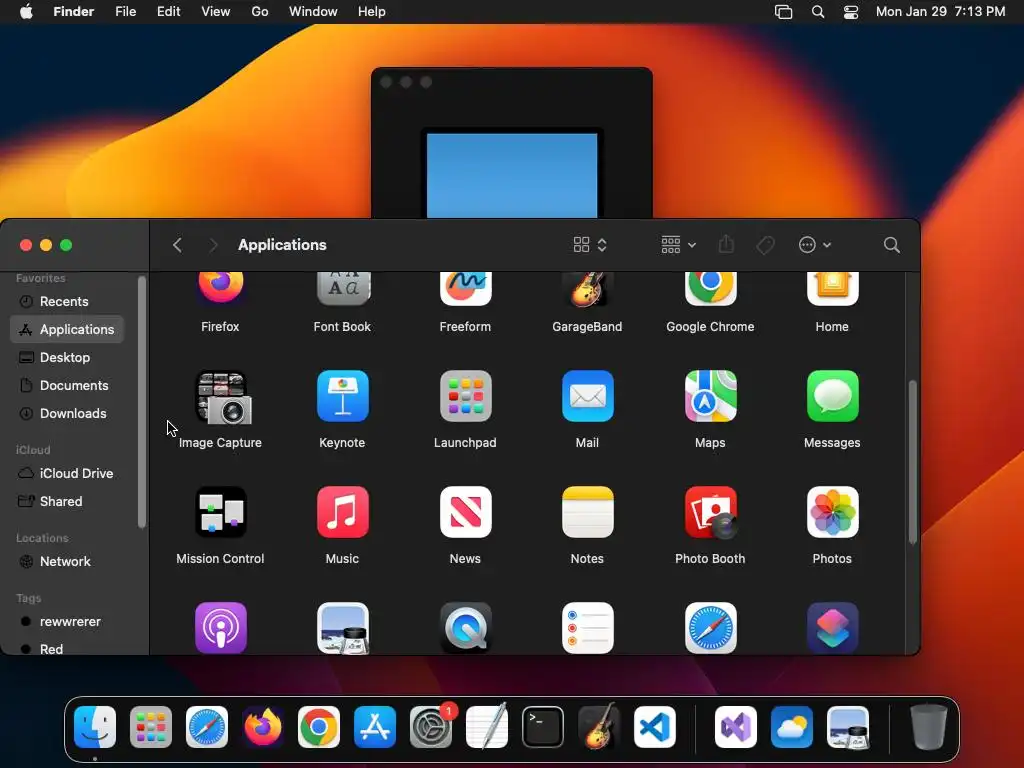Open the Go menu

tap(260, 12)
